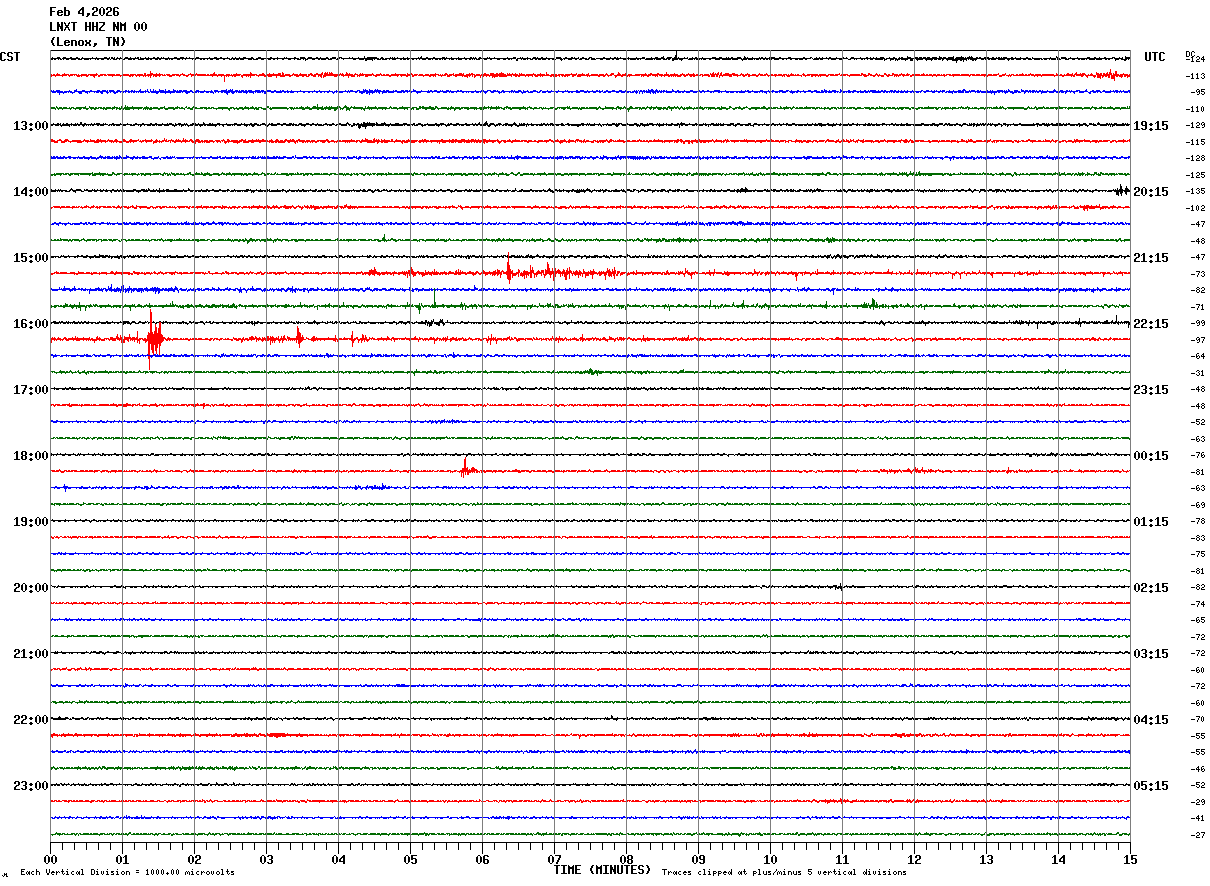Click the '15' minute axis tick label

pos(1130,859)
